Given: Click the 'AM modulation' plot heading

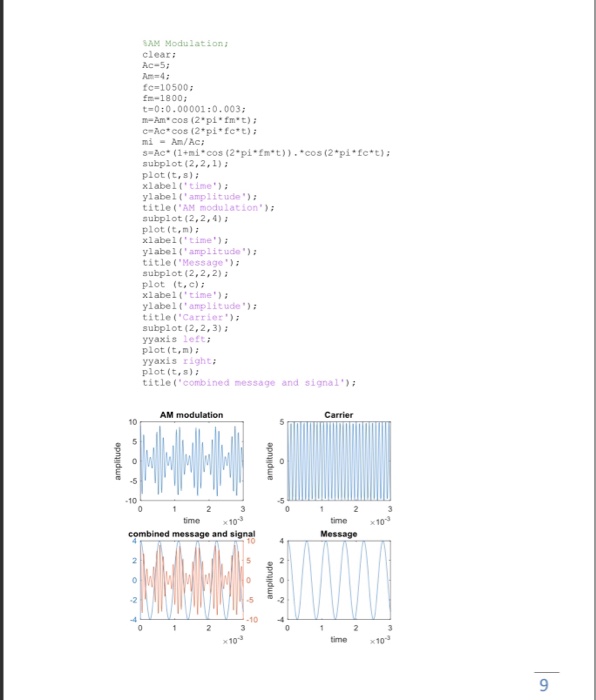Looking at the screenshot, I should 192,415.
